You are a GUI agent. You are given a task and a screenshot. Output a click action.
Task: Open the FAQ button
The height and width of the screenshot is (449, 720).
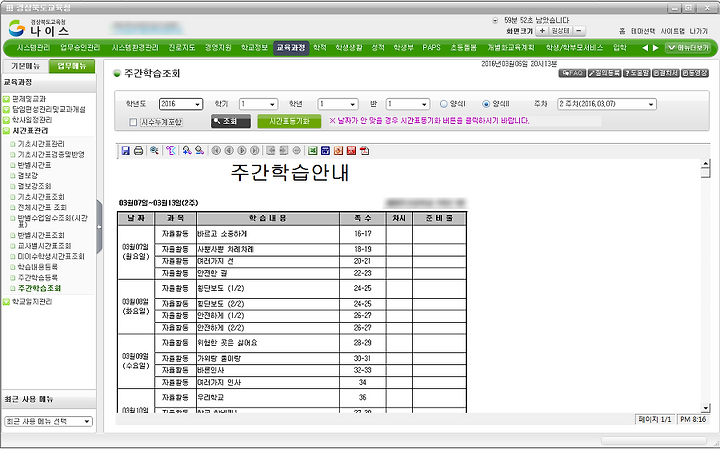point(572,73)
